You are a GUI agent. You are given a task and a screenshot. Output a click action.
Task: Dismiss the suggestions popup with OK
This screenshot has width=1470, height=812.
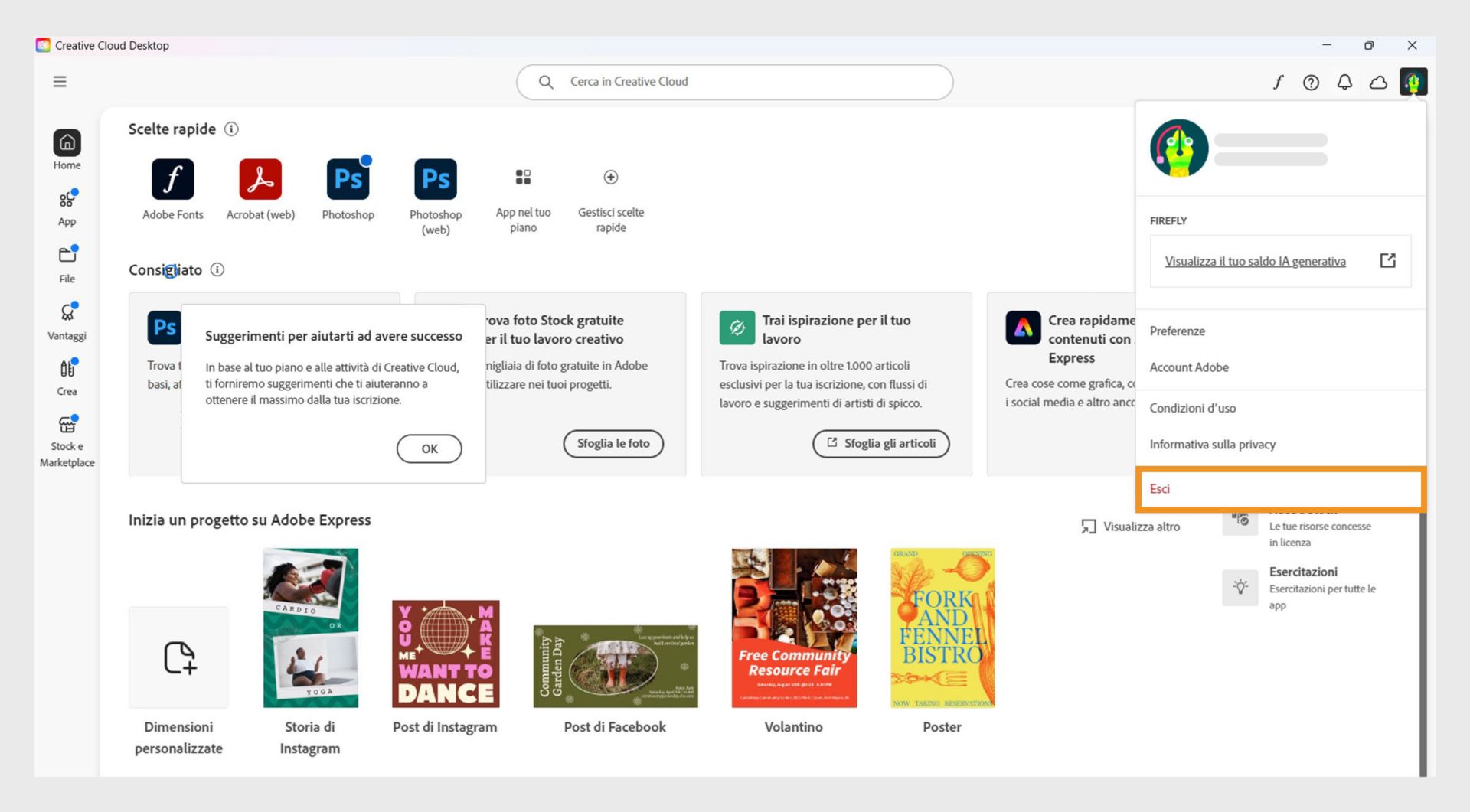(429, 448)
